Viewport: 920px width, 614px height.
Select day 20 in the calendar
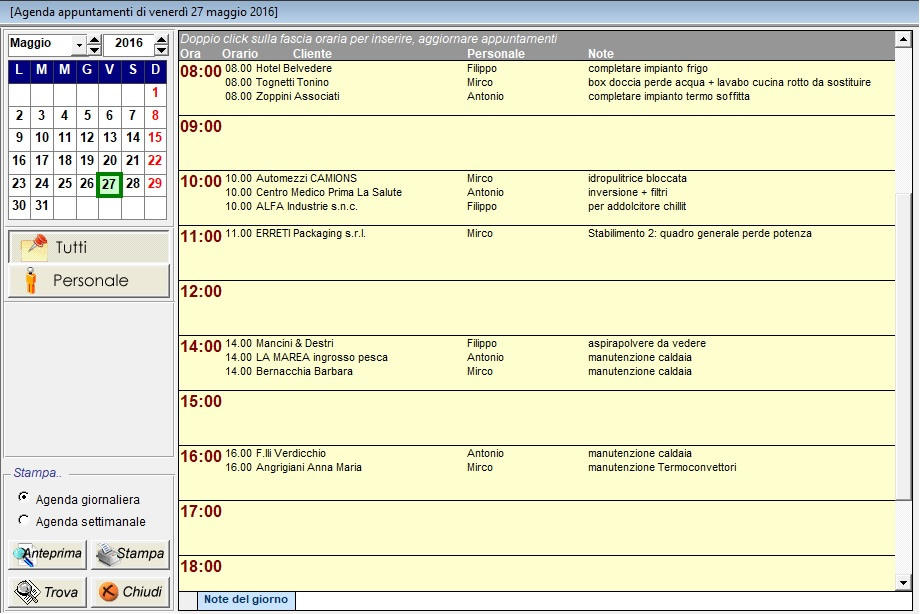coord(110,161)
